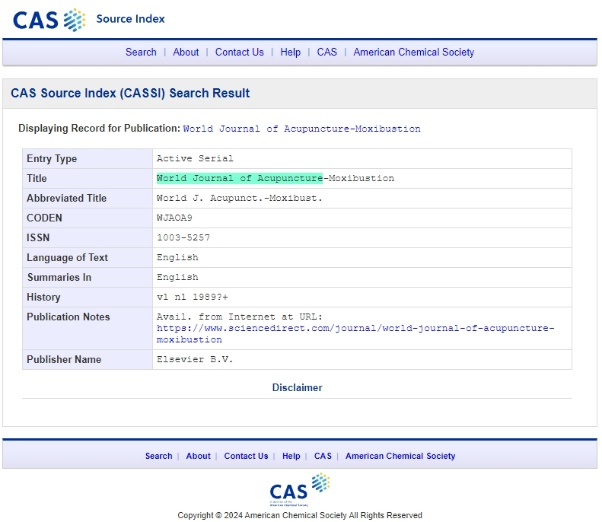The width and height of the screenshot is (602, 522).
Task: Click the Publication Notes label
Action: click(68, 317)
